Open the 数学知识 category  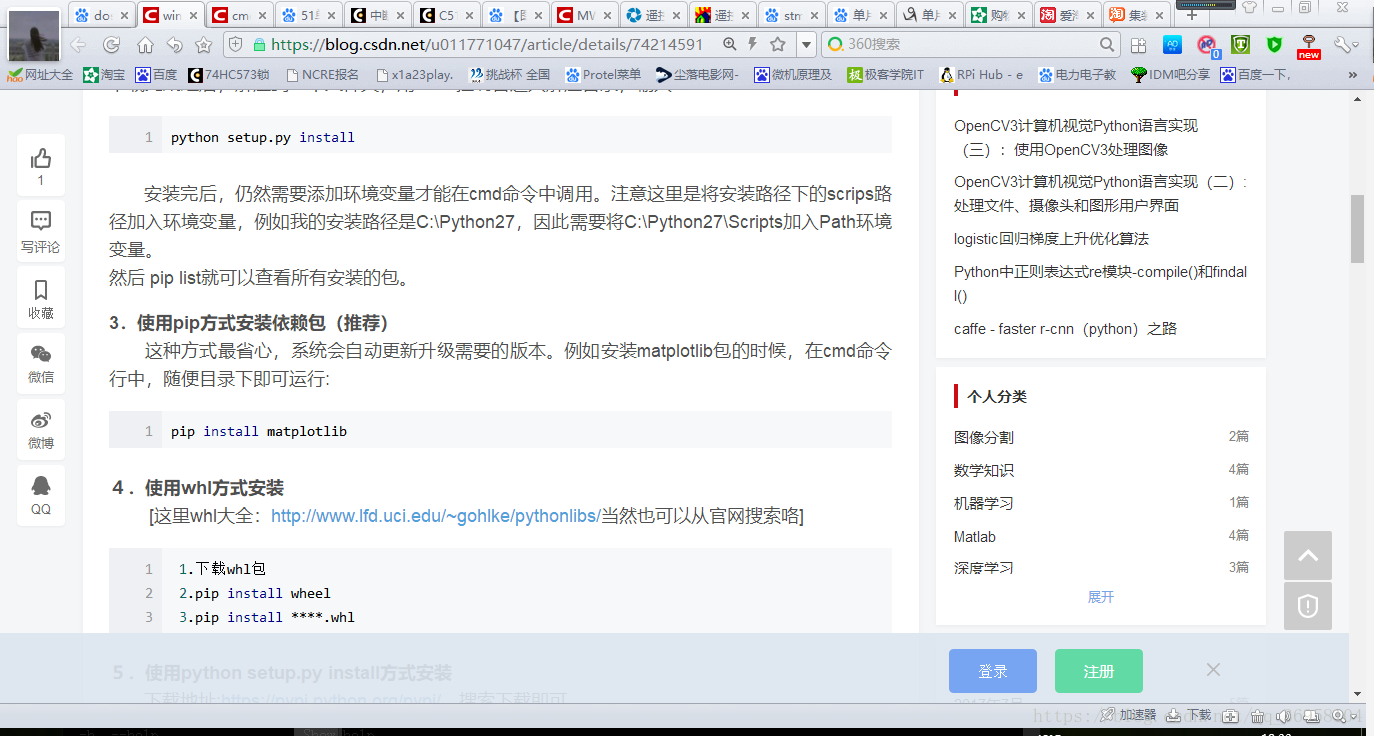tap(984, 470)
